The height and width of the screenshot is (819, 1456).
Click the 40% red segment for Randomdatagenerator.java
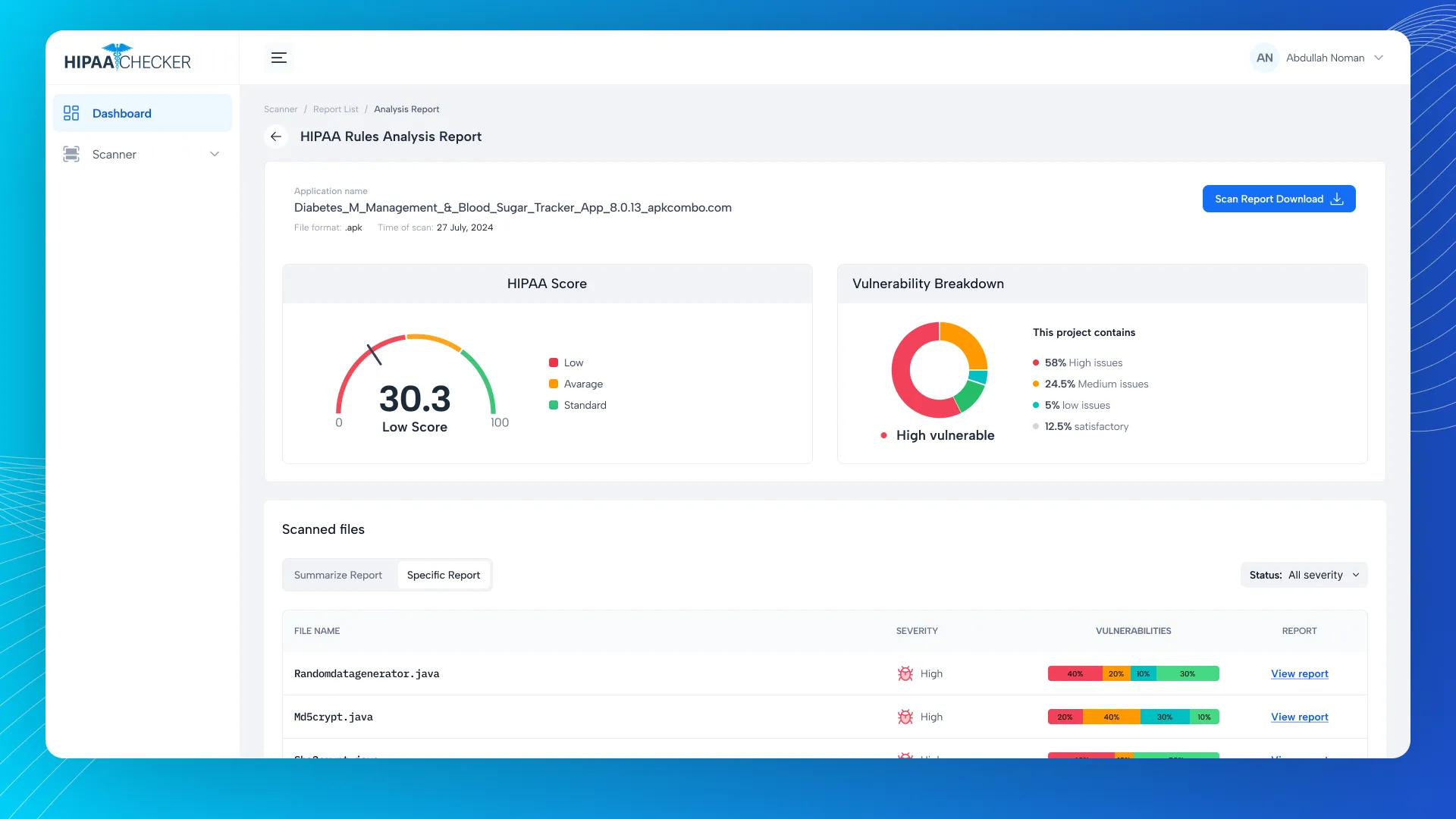(1075, 673)
